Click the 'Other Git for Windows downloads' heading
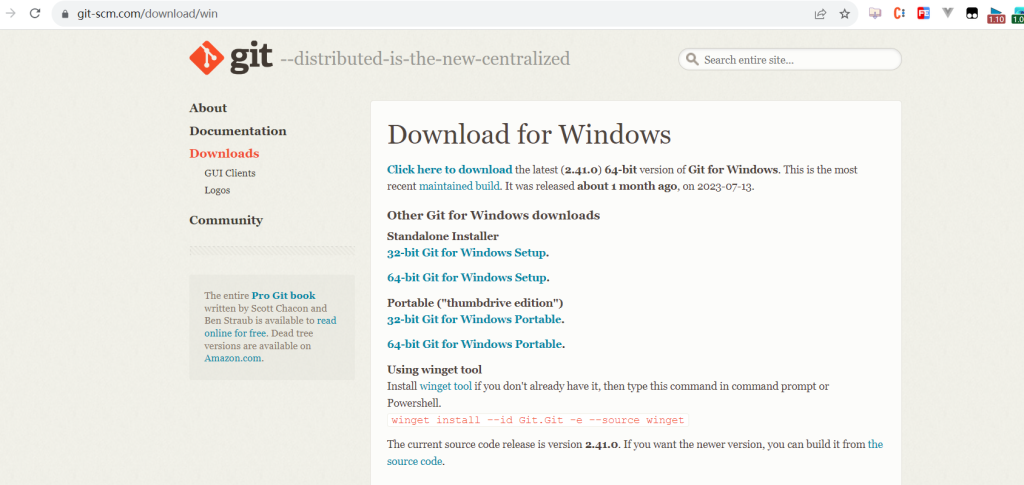This screenshot has height=485, width=1024. (493, 215)
